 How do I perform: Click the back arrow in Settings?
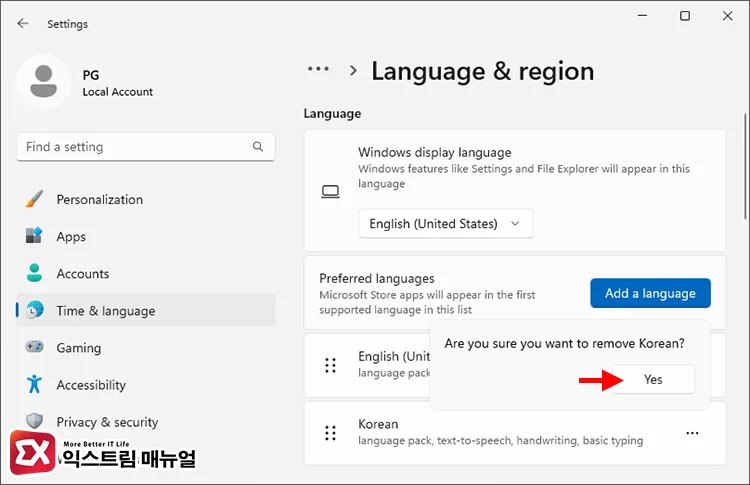[23, 23]
